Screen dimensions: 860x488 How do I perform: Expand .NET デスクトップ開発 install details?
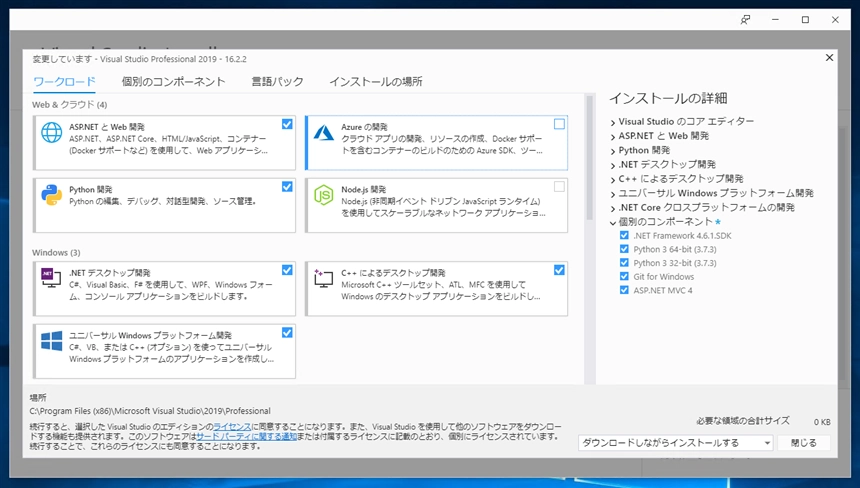coord(613,165)
